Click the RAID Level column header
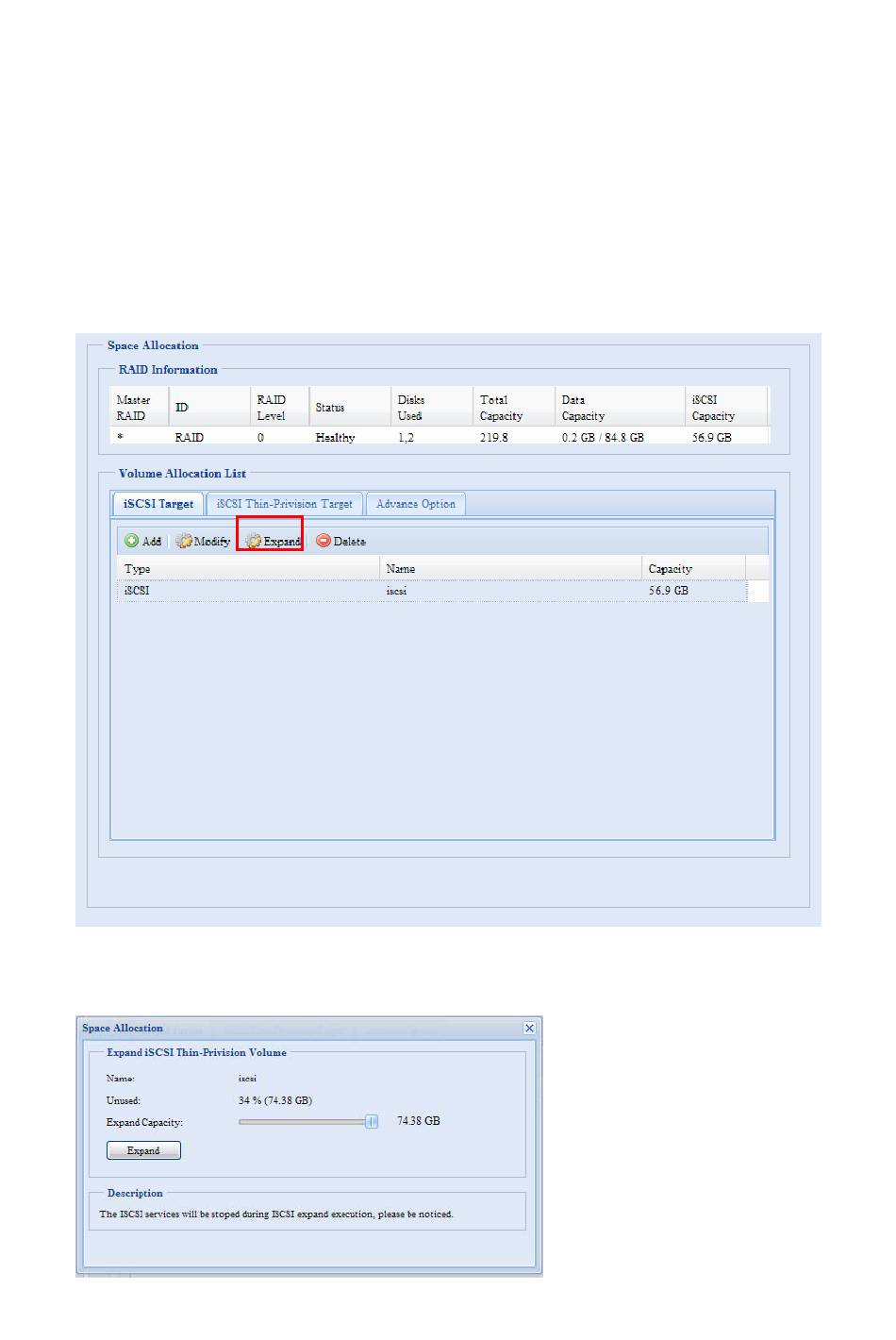The image size is (896, 1340). point(279,408)
